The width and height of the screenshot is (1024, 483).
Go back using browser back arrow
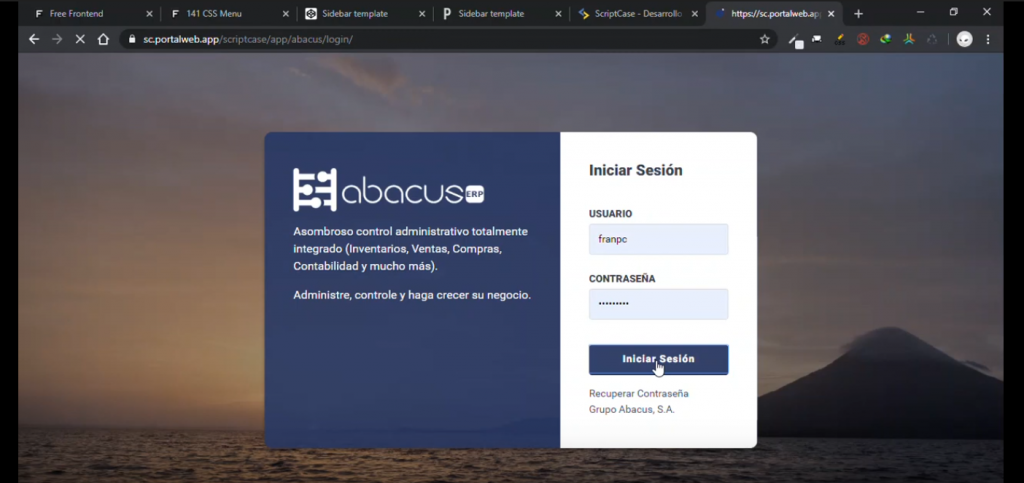[34, 39]
